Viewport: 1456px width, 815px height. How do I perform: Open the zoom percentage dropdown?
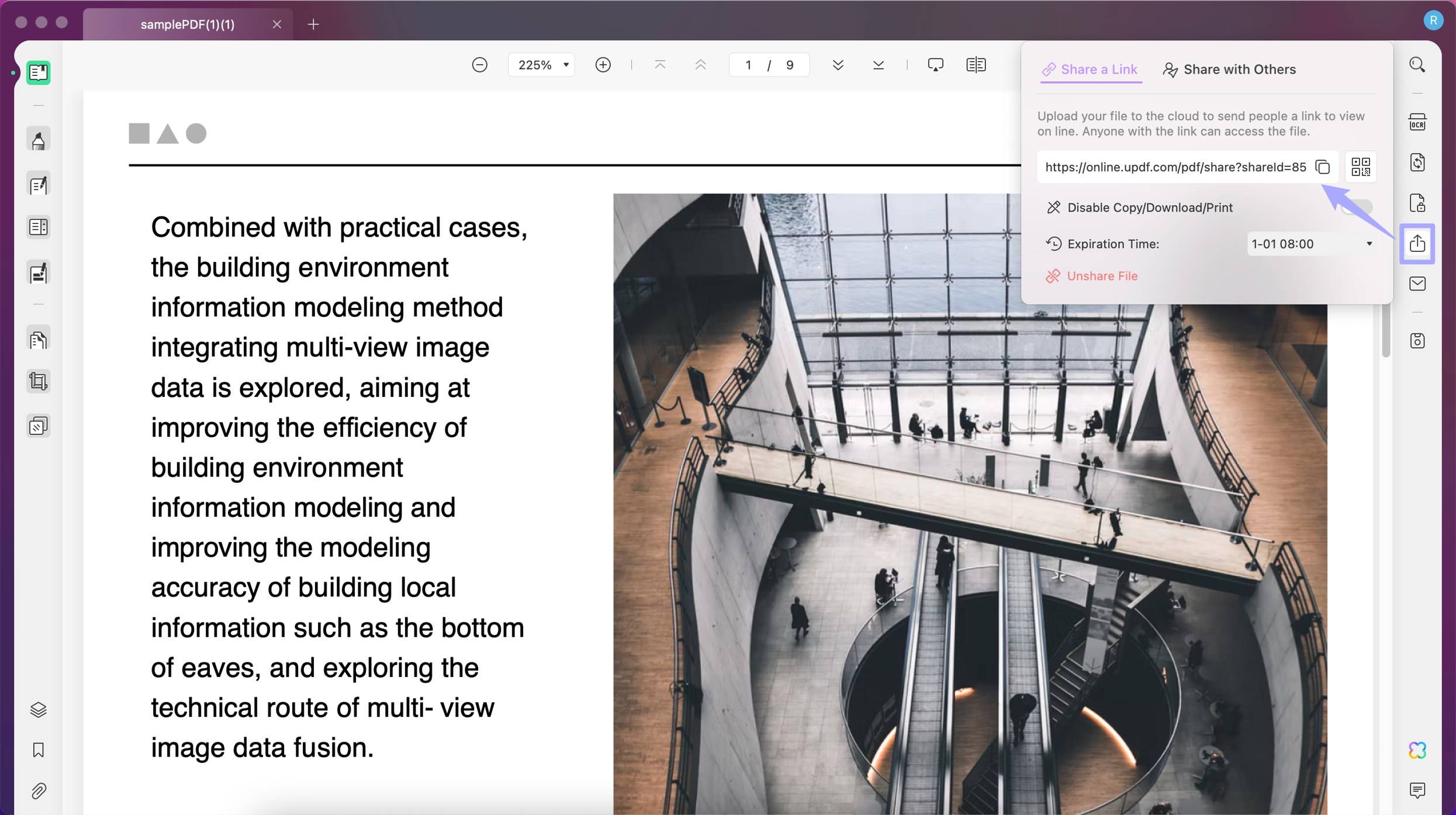[541, 64]
